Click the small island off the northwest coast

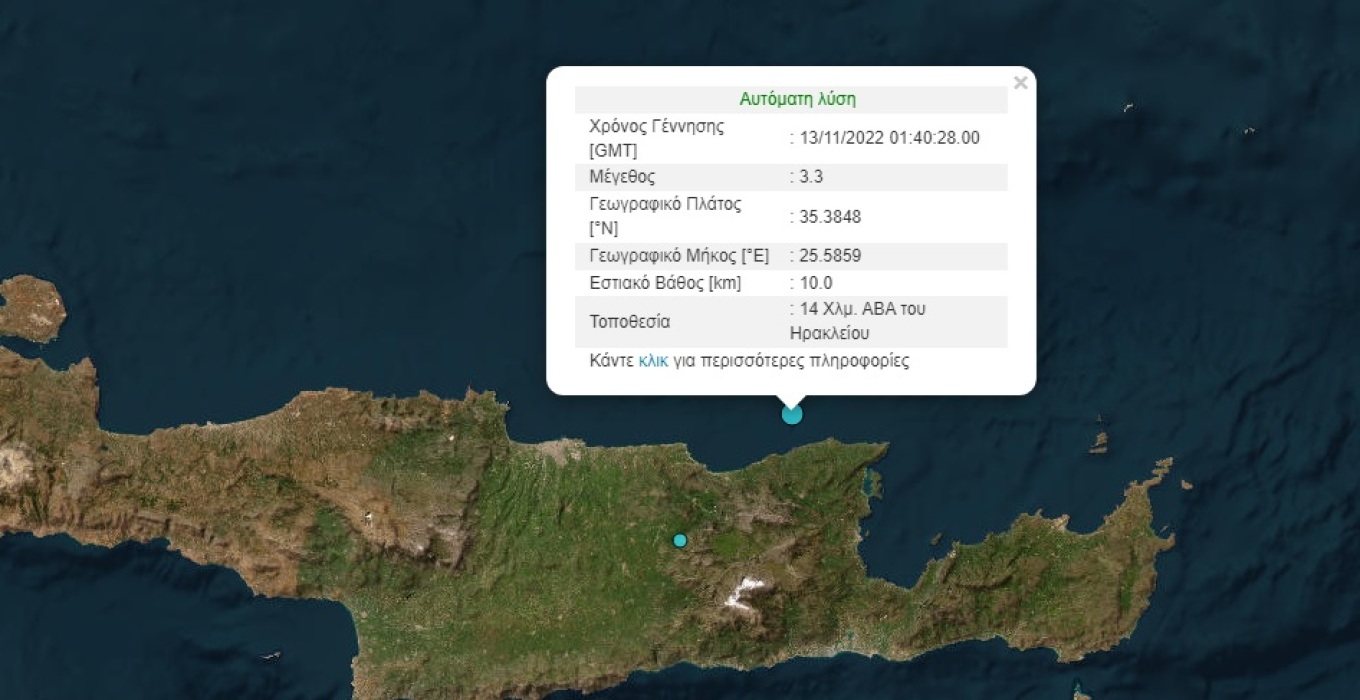point(30,308)
